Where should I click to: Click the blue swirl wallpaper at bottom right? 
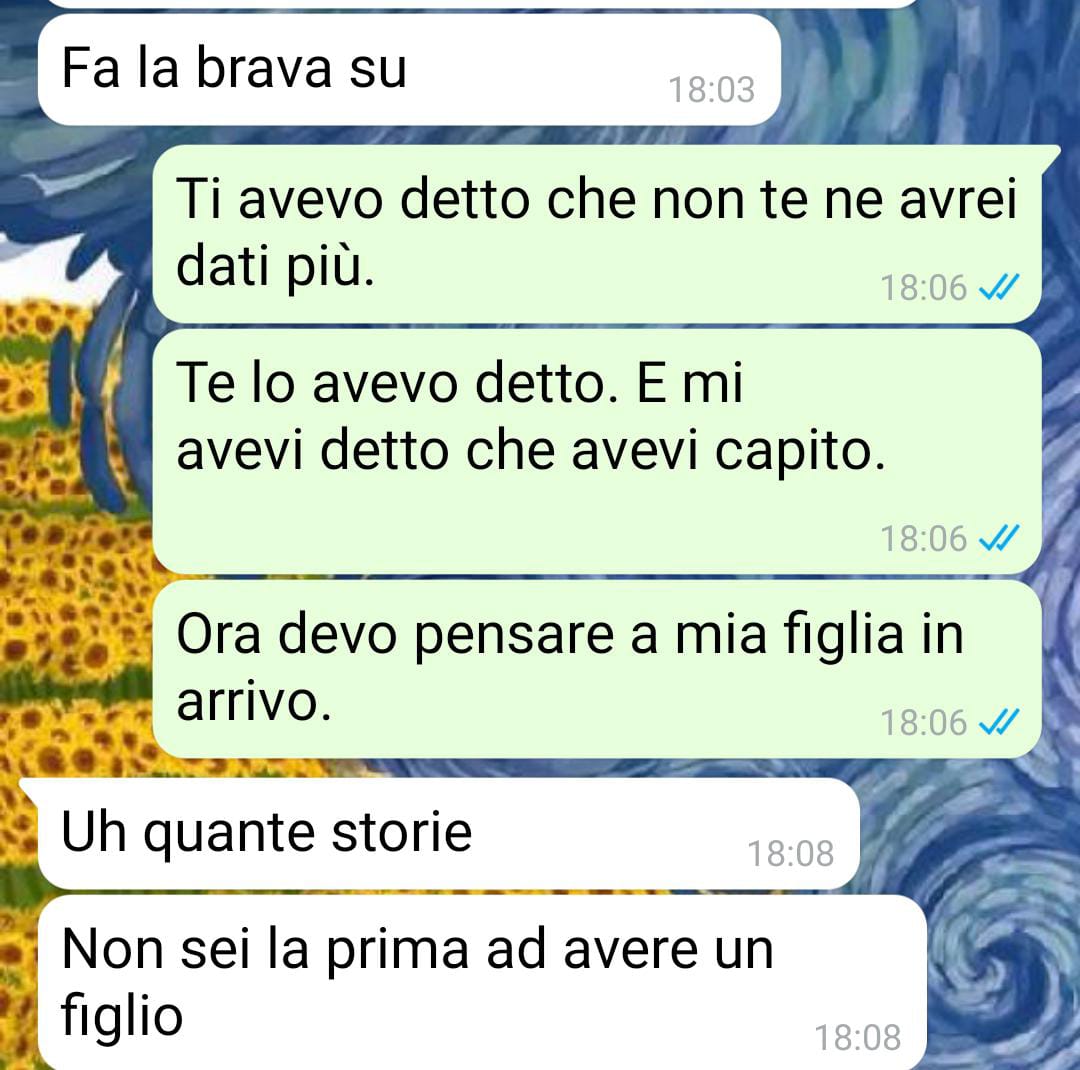(x=1006, y=965)
